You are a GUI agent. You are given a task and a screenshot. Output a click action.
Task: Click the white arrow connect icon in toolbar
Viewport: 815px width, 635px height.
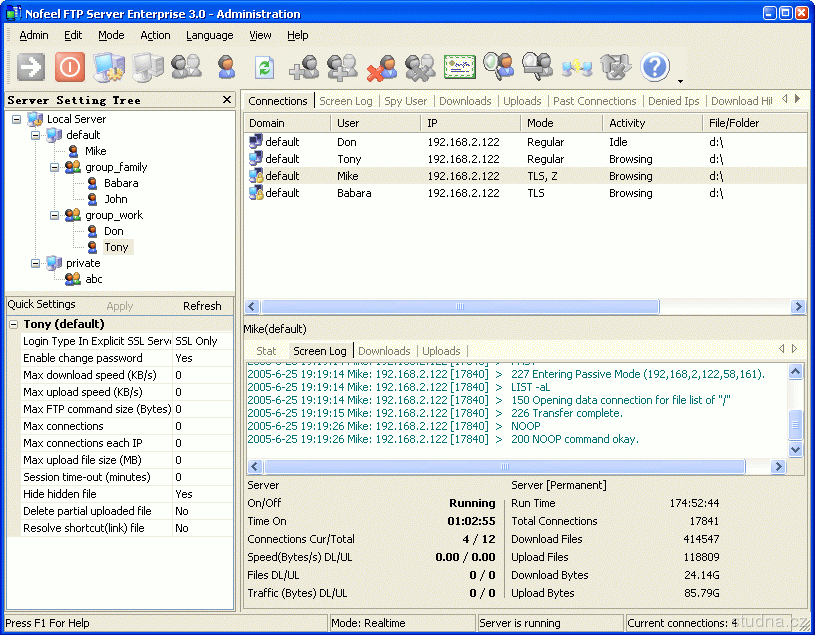[x=31, y=67]
